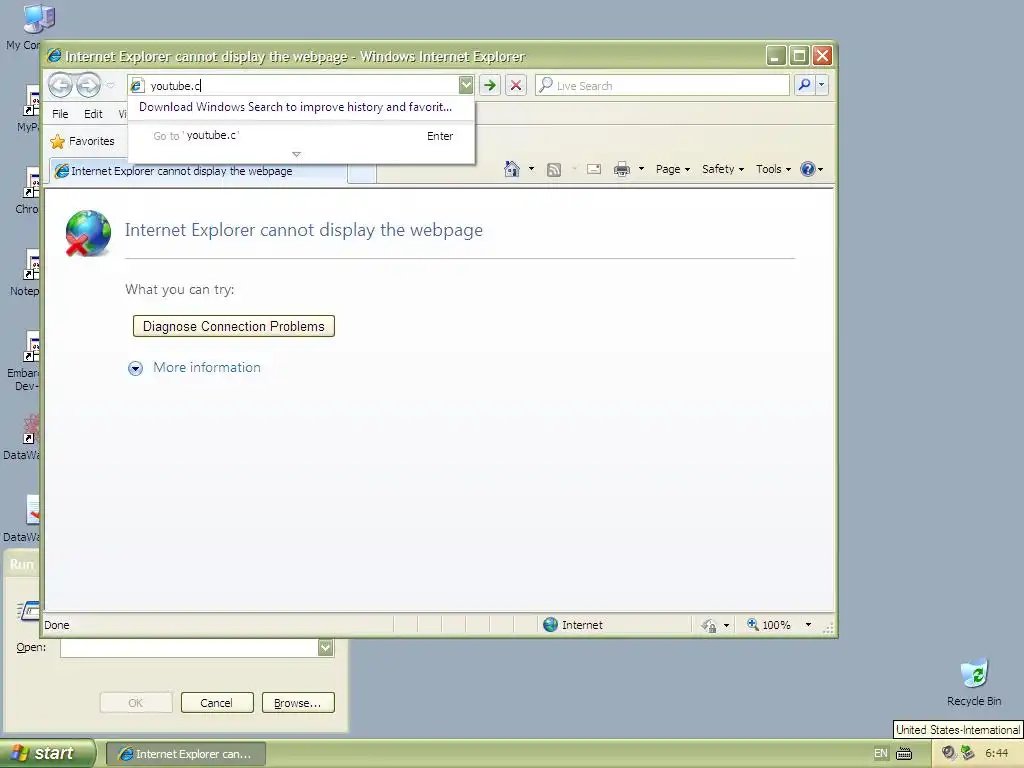
Task: Click the RSS feeds icon
Action: pyautogui.click(x=554, y=170)
